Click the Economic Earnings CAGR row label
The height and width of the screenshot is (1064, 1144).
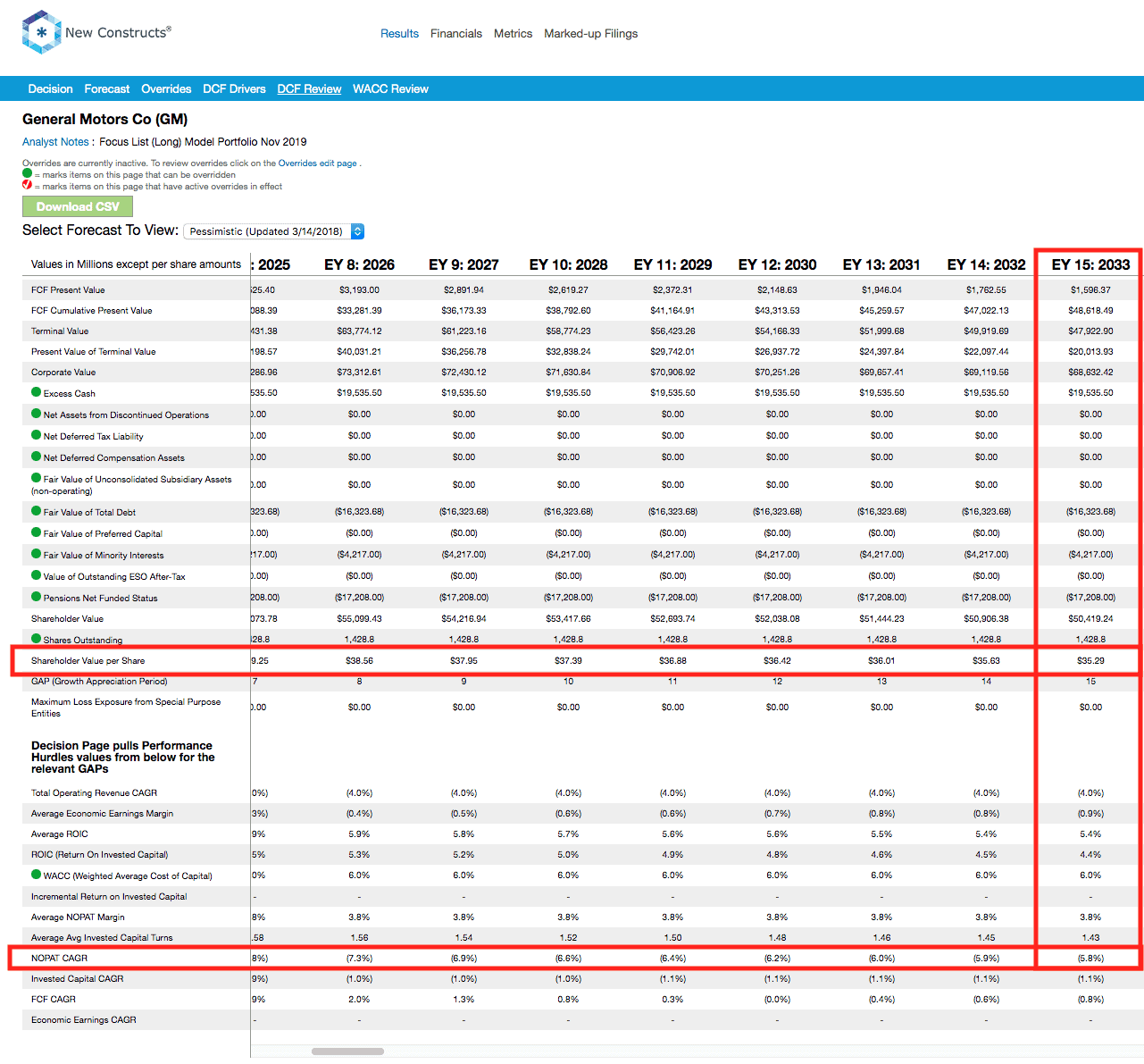pos(84,1019)
